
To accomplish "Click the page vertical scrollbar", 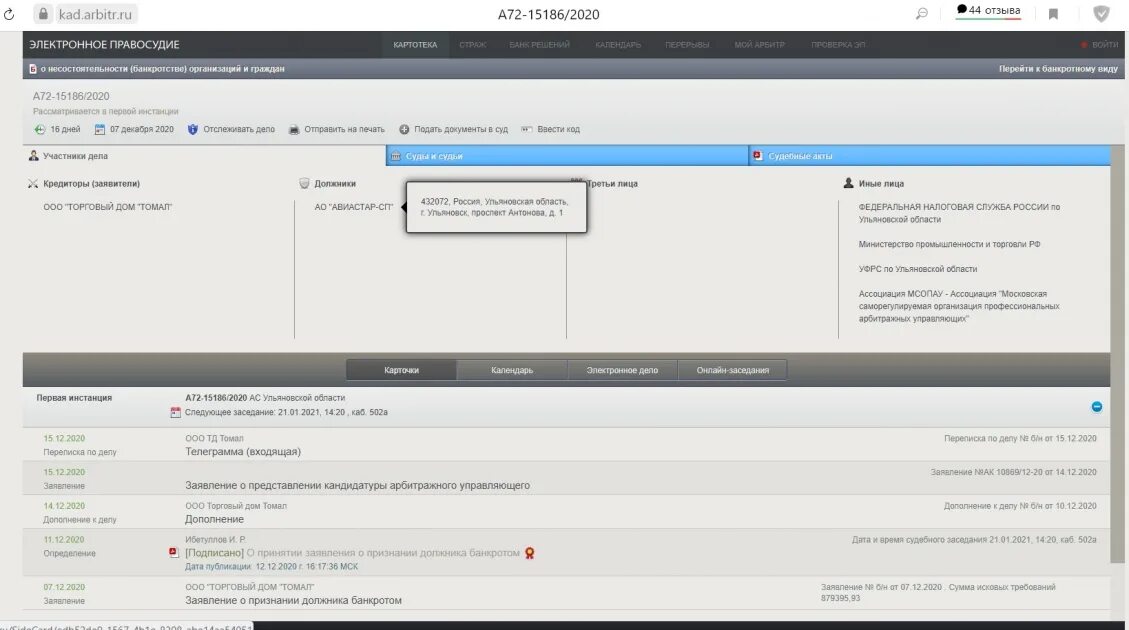I will [x=1117, y=353].
